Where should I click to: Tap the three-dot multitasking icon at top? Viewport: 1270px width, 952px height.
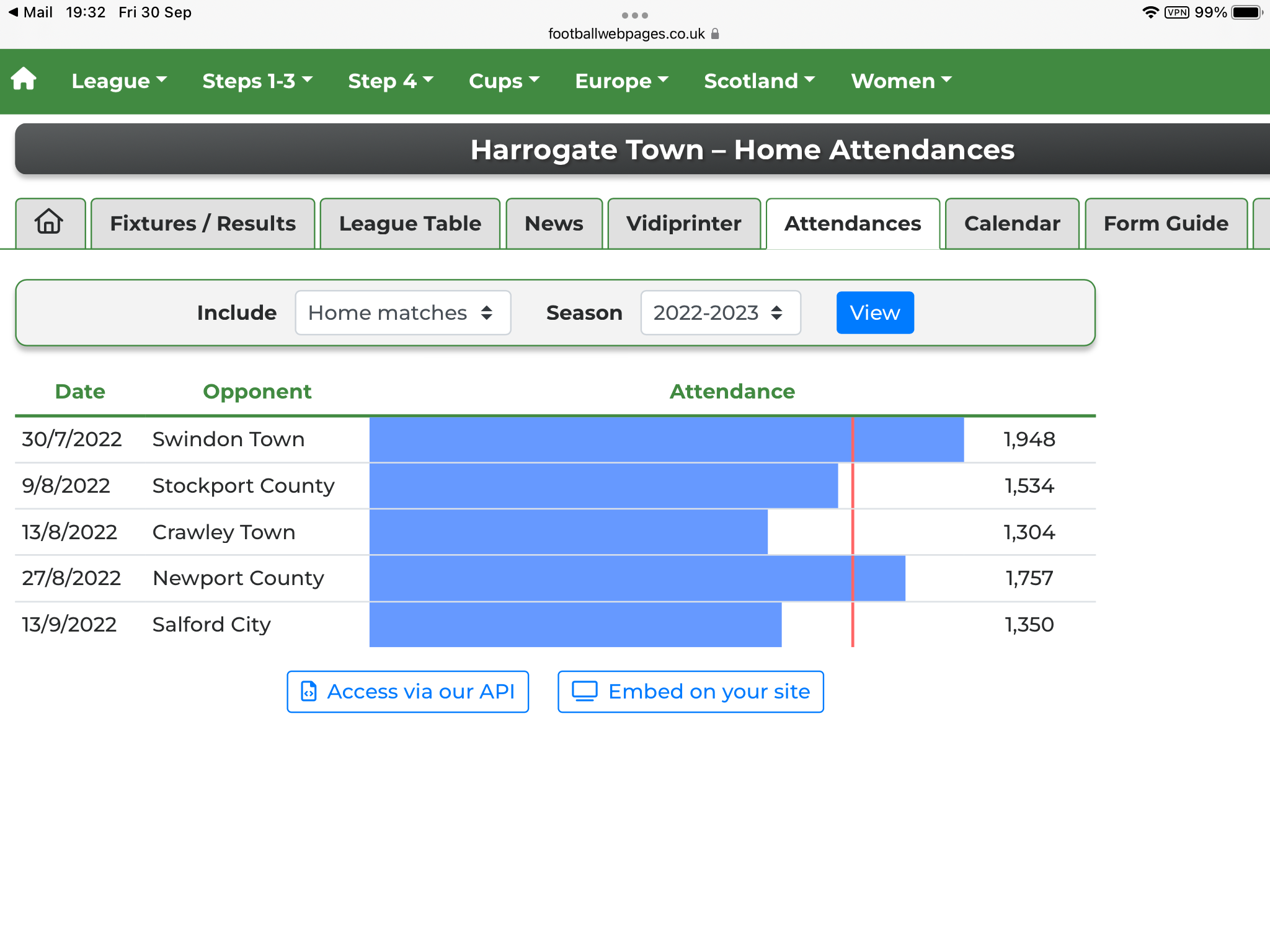634,15
